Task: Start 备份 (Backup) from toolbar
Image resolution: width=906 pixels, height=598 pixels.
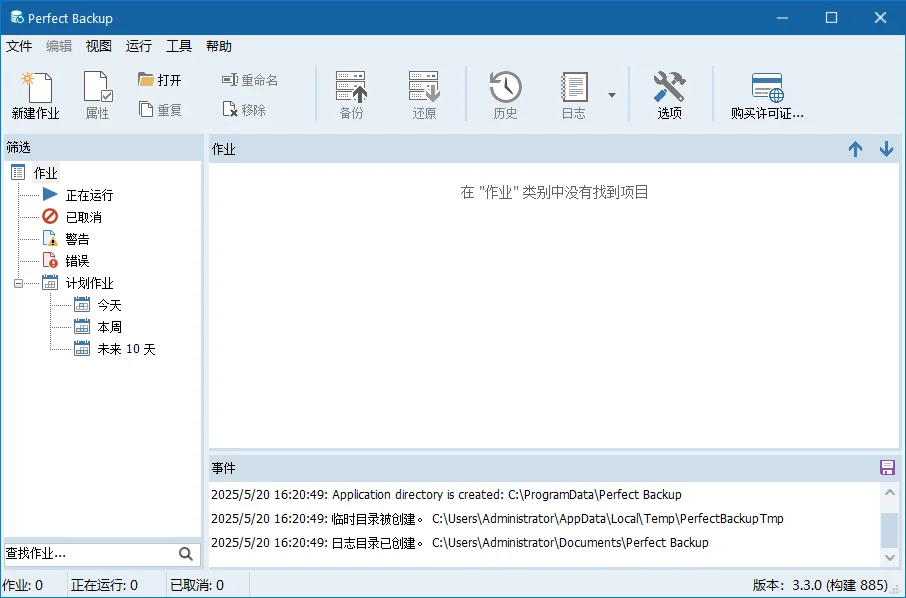Action: point(351,96)
